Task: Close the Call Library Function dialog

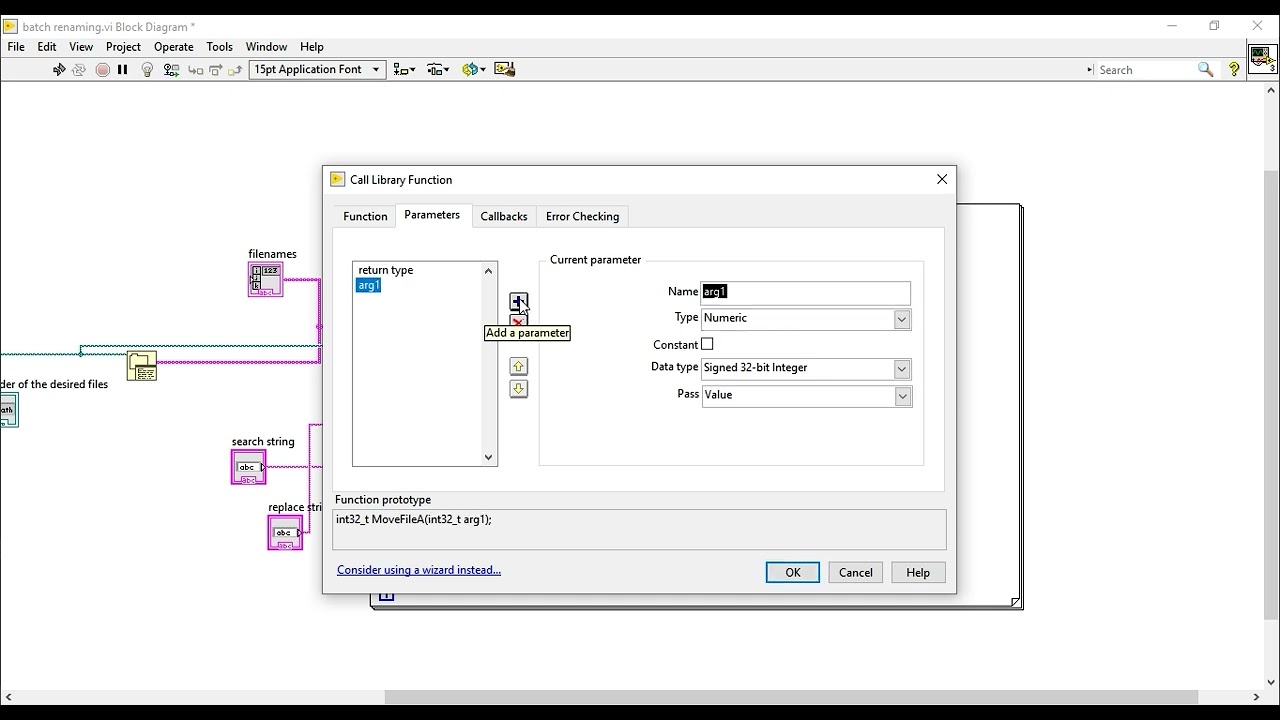Action: (x=942, y=180)
